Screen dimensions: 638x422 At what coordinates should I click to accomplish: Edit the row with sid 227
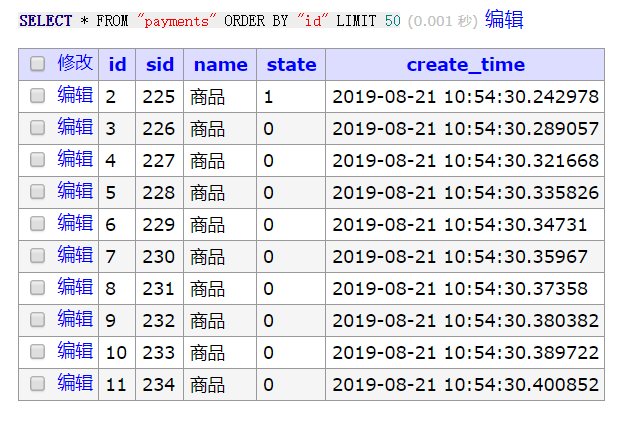coord(75,159)
